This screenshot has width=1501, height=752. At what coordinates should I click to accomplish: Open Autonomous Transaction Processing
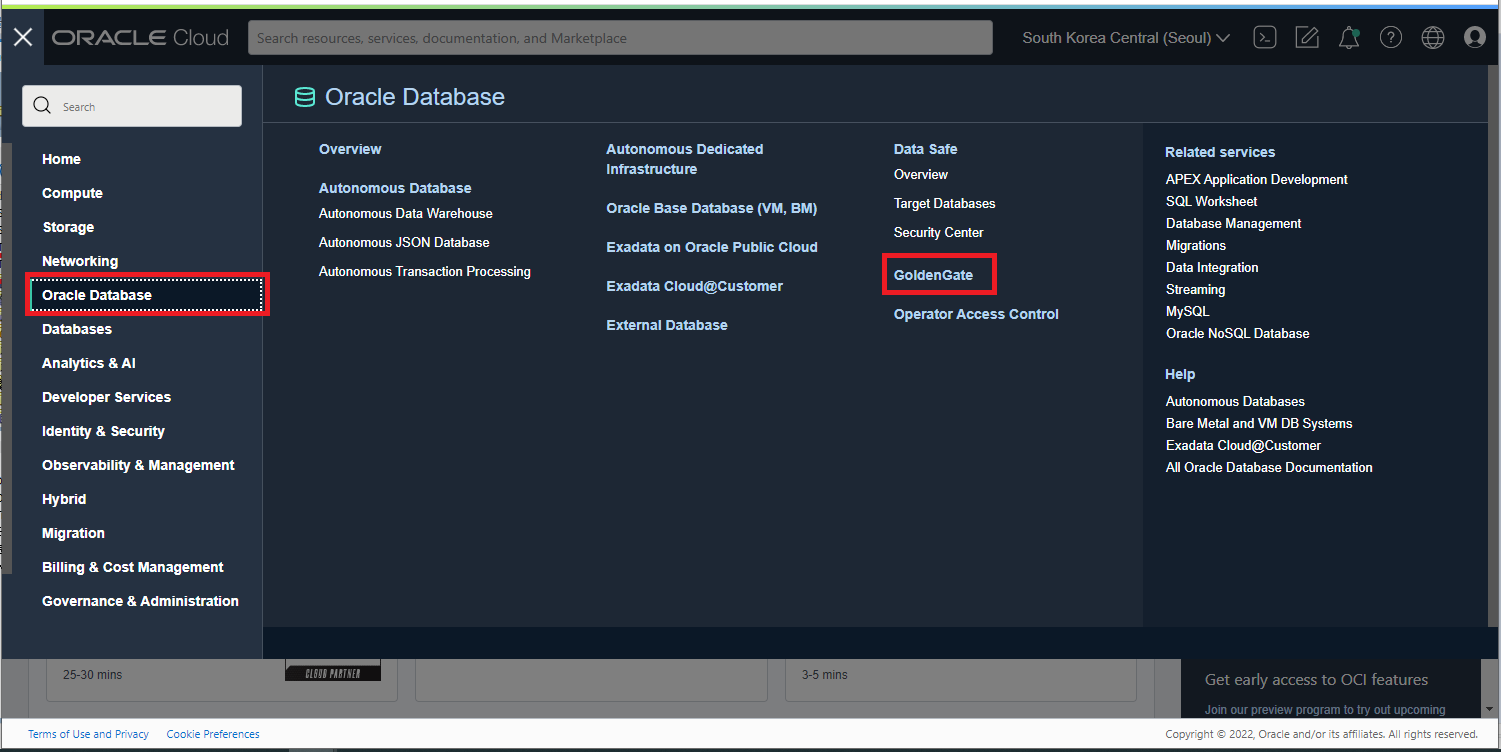click(x=425, y=271)
